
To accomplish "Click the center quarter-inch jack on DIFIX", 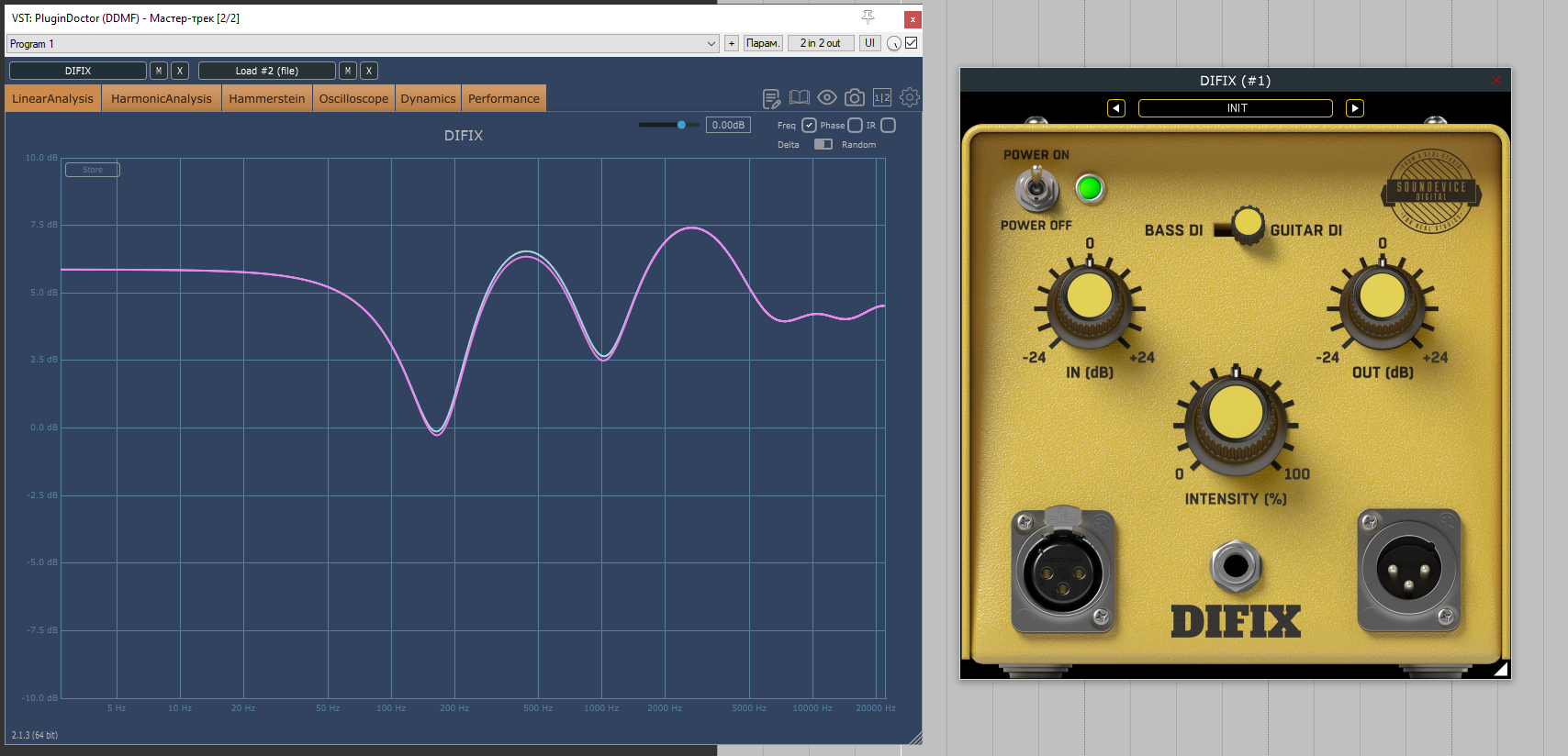I will point(1236,565).
